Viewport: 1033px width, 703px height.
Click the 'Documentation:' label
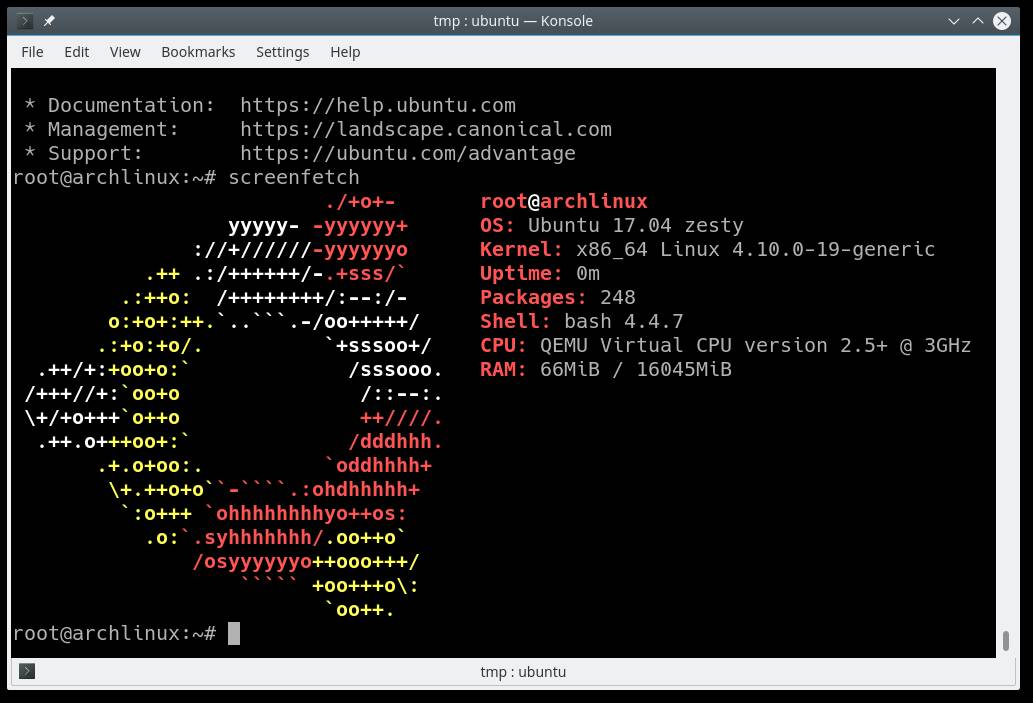pyautogui.click(x=131, y=105)
